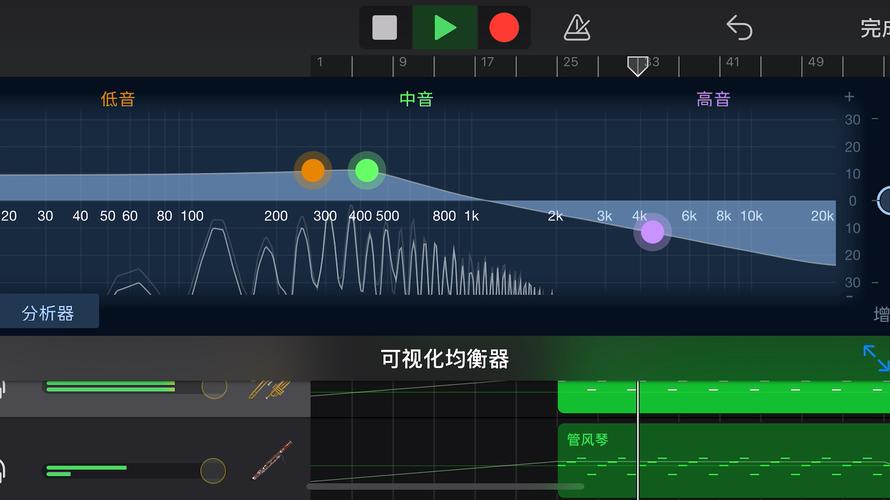Click bar 49 on the timeline ruler
Screen dimensions: 890x500
tap(816, 62)
